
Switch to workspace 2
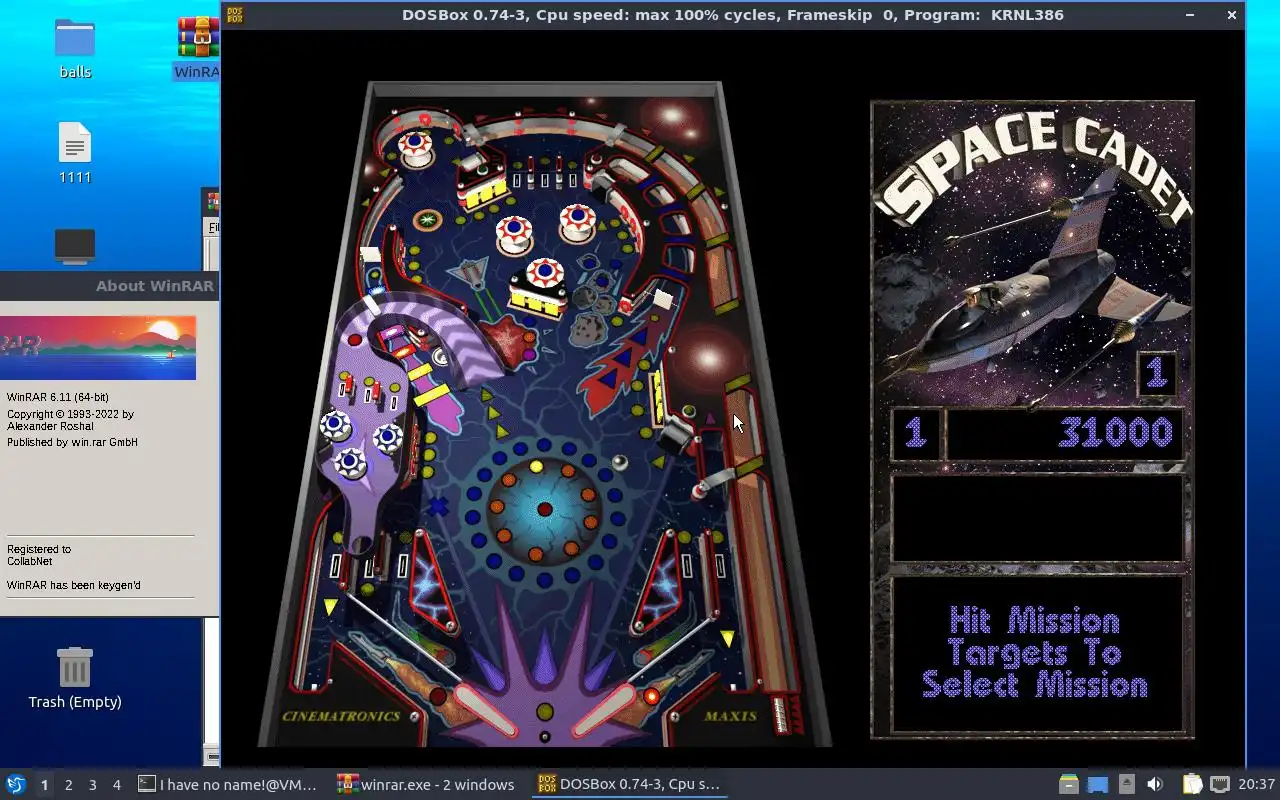pos(68,785)
